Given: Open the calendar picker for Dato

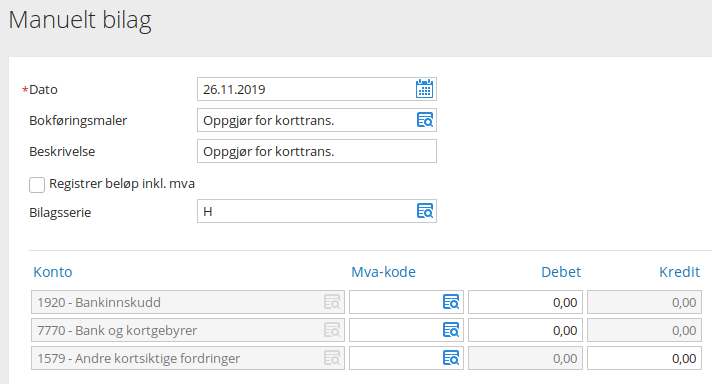Looking at the screenshot, I should coord(424,89).
